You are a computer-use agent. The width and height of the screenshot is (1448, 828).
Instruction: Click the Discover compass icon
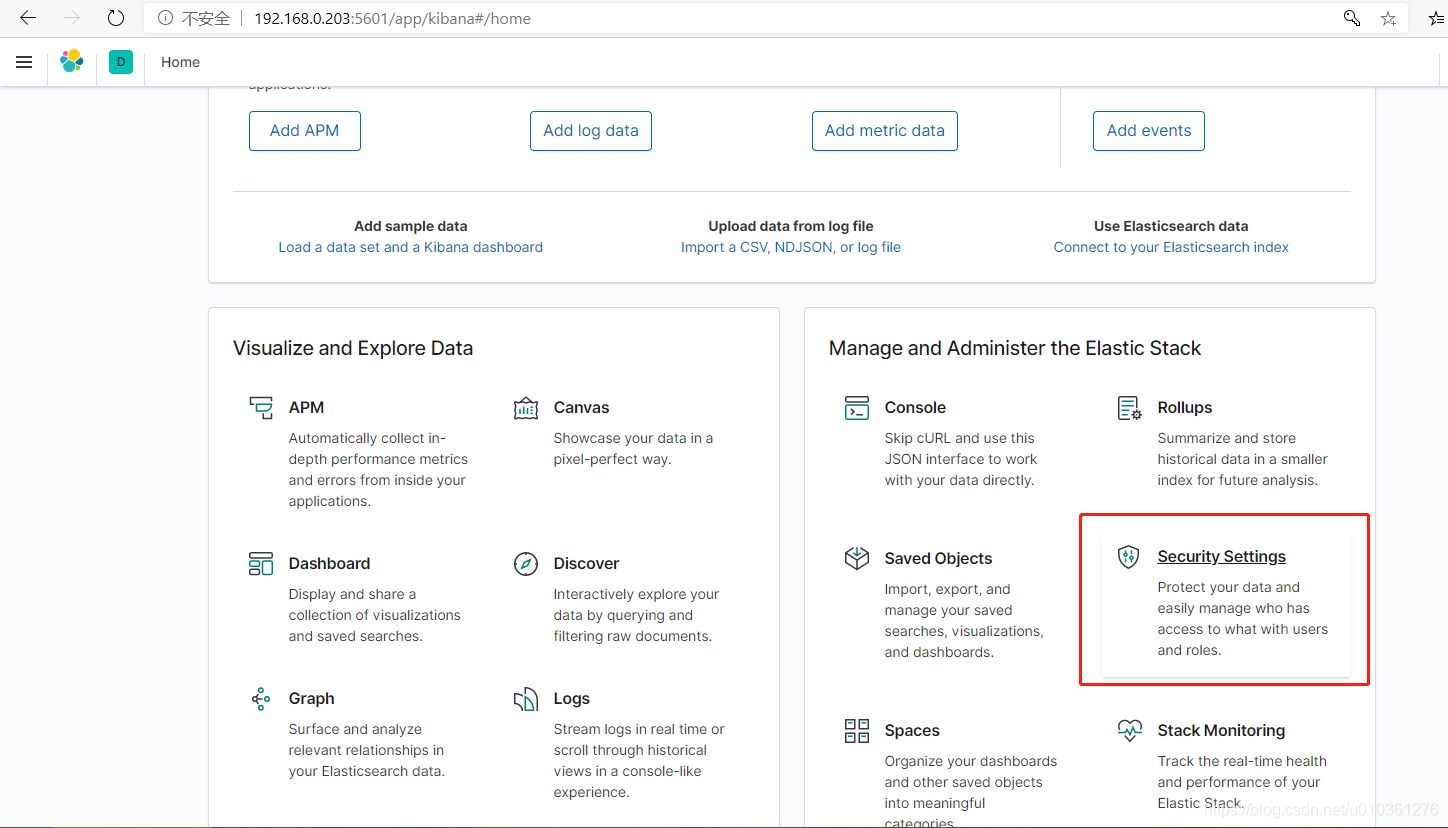coord(526,564)
